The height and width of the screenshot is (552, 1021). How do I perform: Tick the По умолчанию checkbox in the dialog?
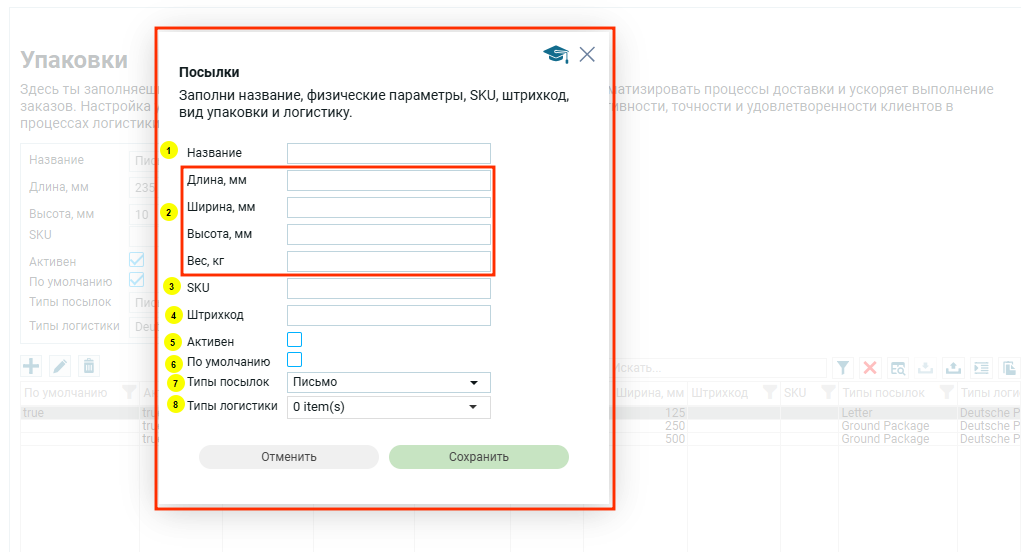(x=294, y=360)
